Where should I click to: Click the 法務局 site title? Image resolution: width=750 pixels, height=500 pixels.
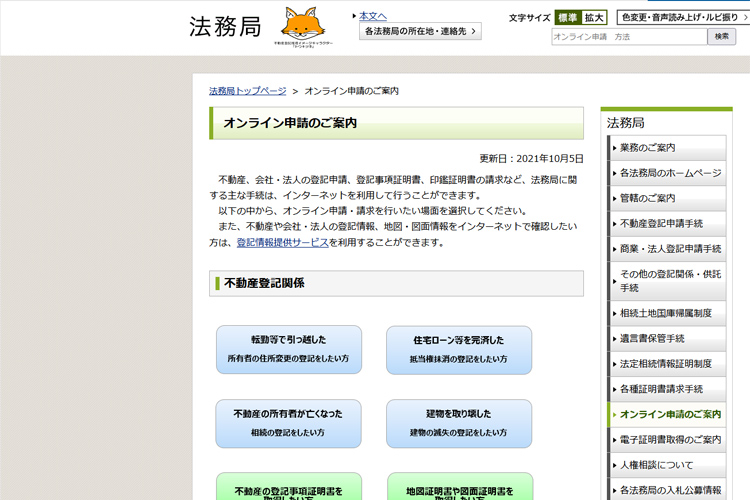(225, 26)
